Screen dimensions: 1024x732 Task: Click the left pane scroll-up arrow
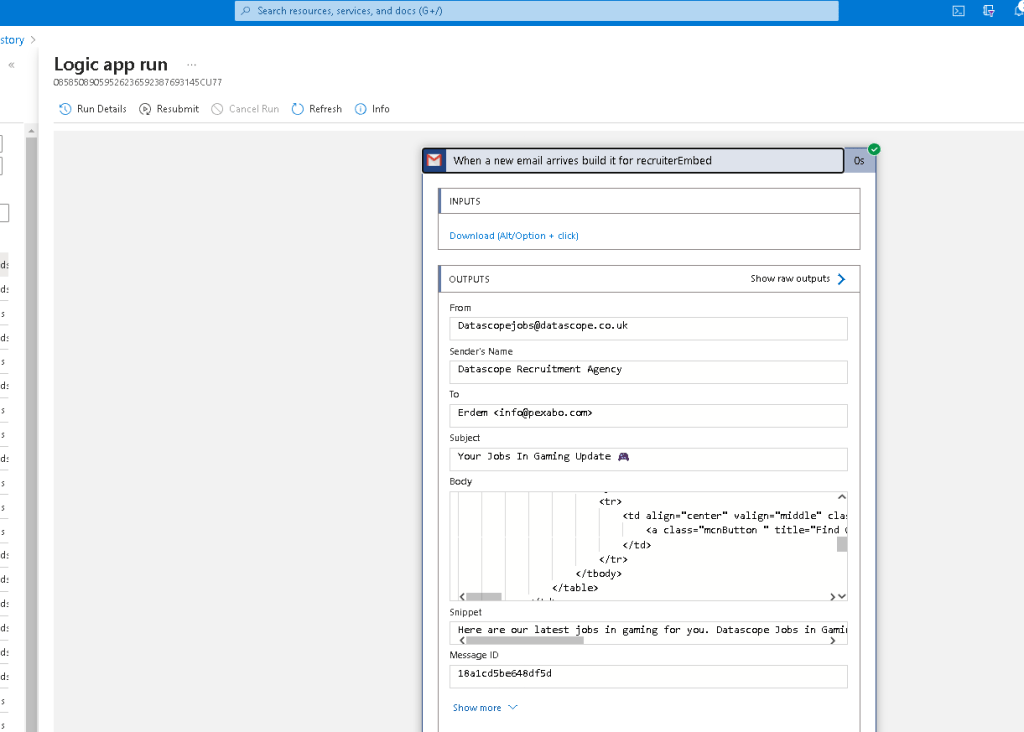tap(31, 131)
